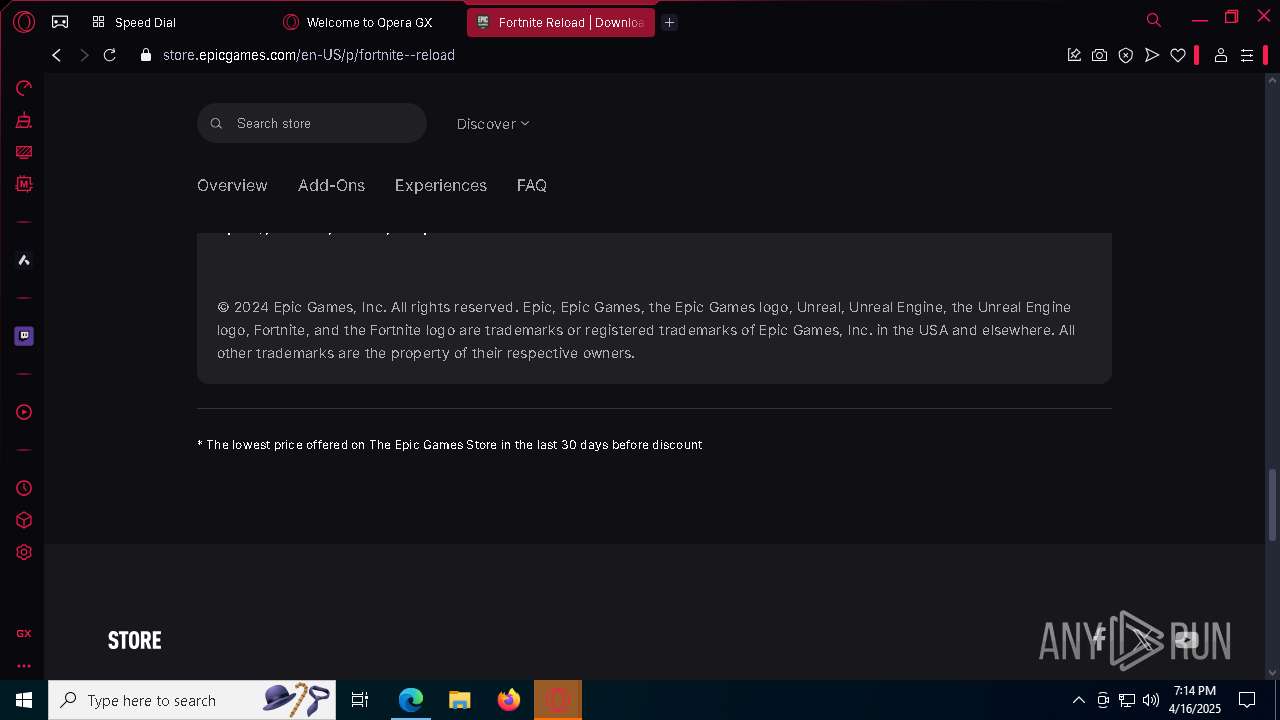The width and height of the screenshot is (1280, 720).
Task: Expand the Discover dropdown
Action: click(x=493, y=124)
